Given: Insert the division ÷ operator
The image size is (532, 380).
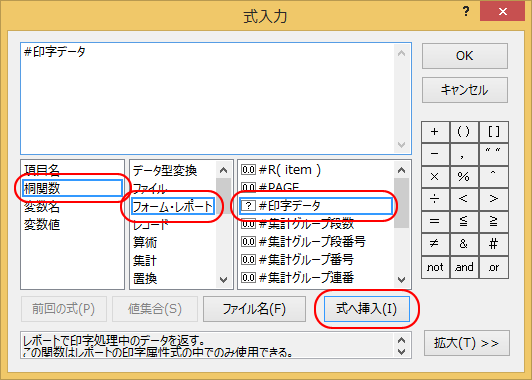Looking at the screenshot, I should point(435,199).
